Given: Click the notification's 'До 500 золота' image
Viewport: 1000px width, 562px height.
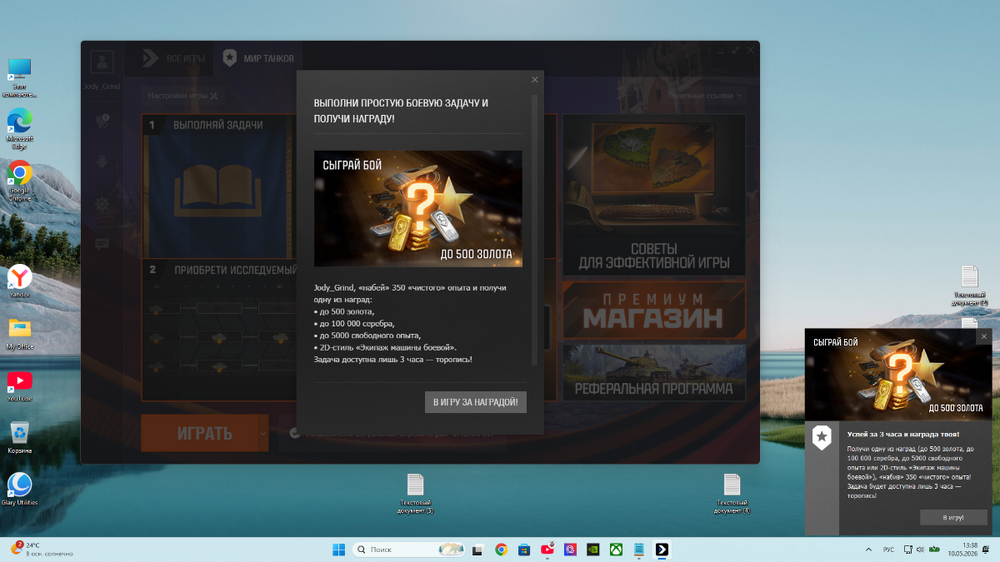Looking at the screenshot, I should click(899, 374).
